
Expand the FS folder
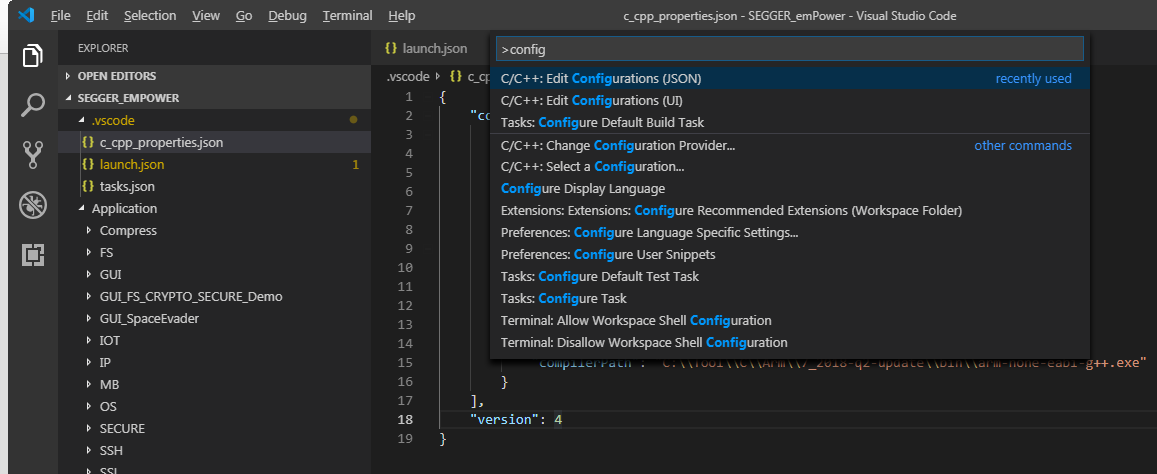click(214, 253)
